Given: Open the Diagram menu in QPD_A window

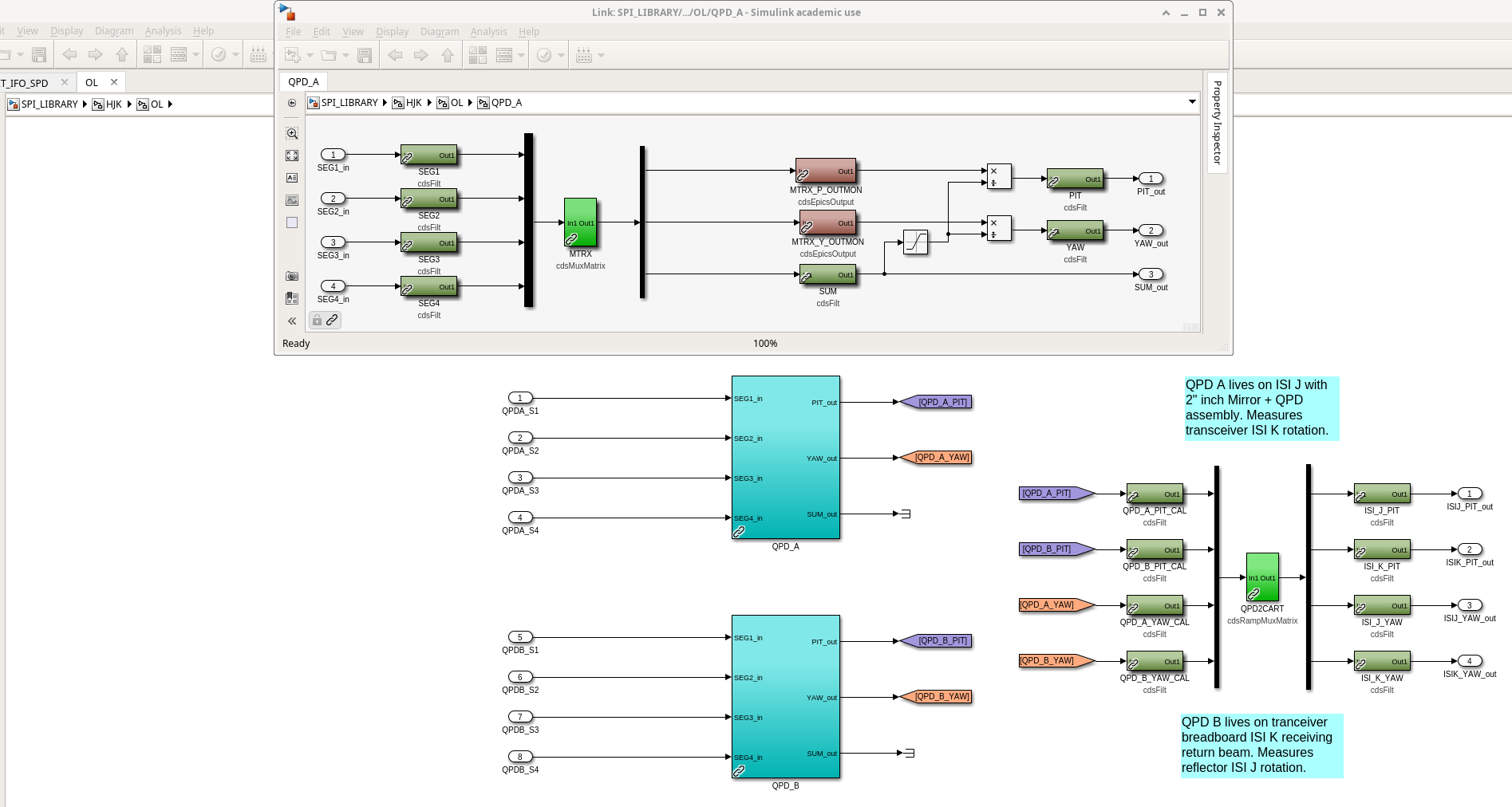Looking at the screenshot, I should click(440, 32).
